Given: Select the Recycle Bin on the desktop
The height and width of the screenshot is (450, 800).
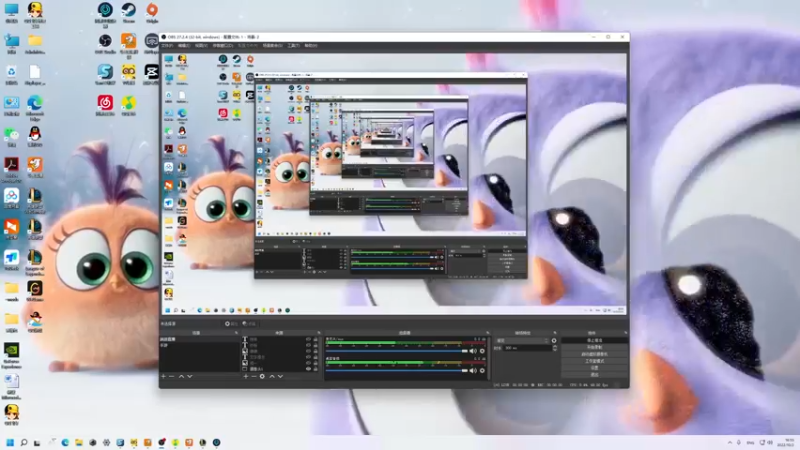Looking at the screenshot, I should click(11, 75).
